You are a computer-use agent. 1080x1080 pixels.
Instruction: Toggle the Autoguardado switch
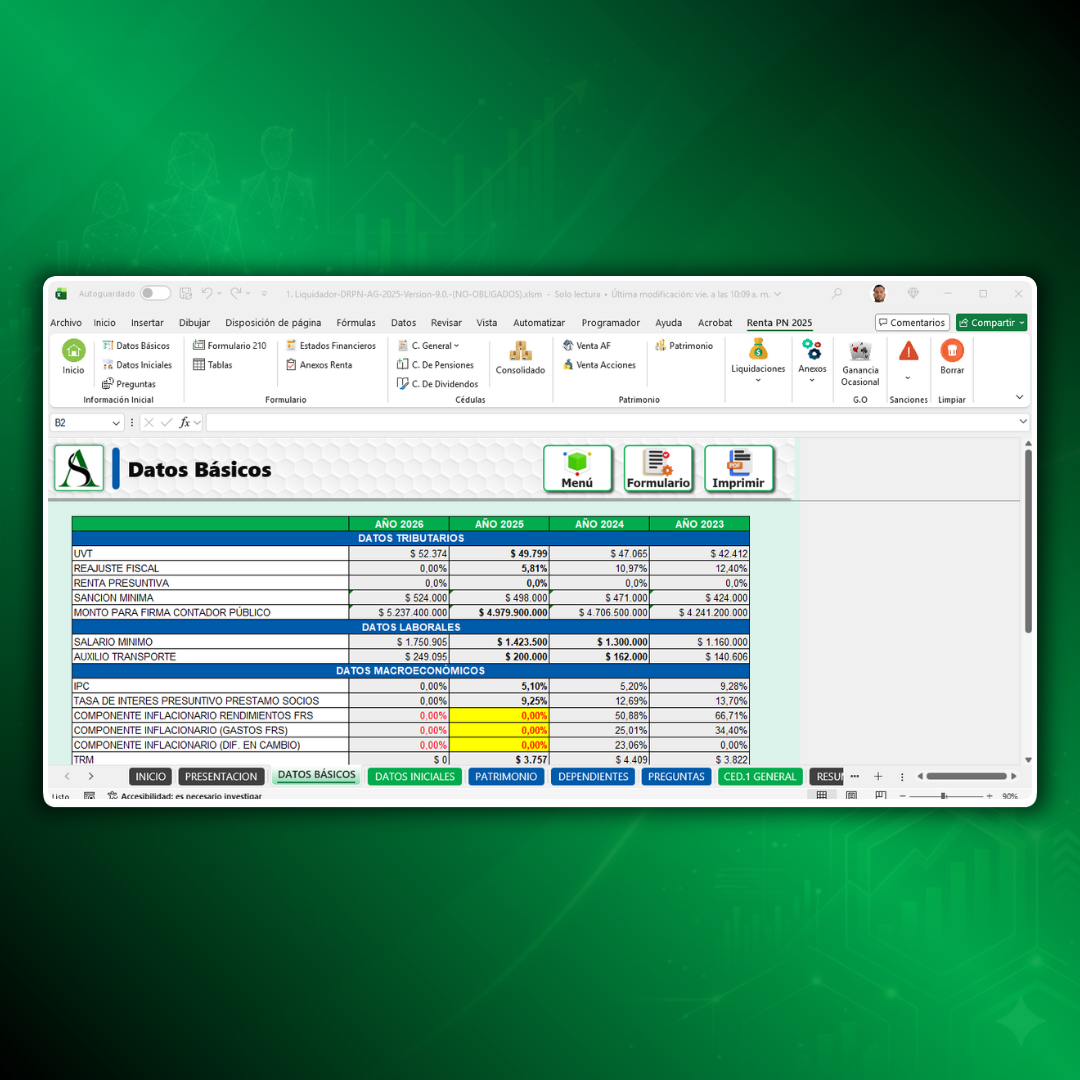coord(155,294)
